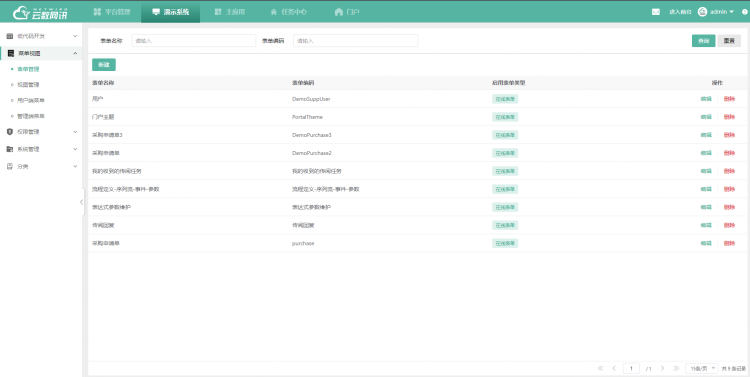Viewport: 750px width, 377px height.
Task: Click the 平台管理 grid icon in header
Action: tap(97, 12)
